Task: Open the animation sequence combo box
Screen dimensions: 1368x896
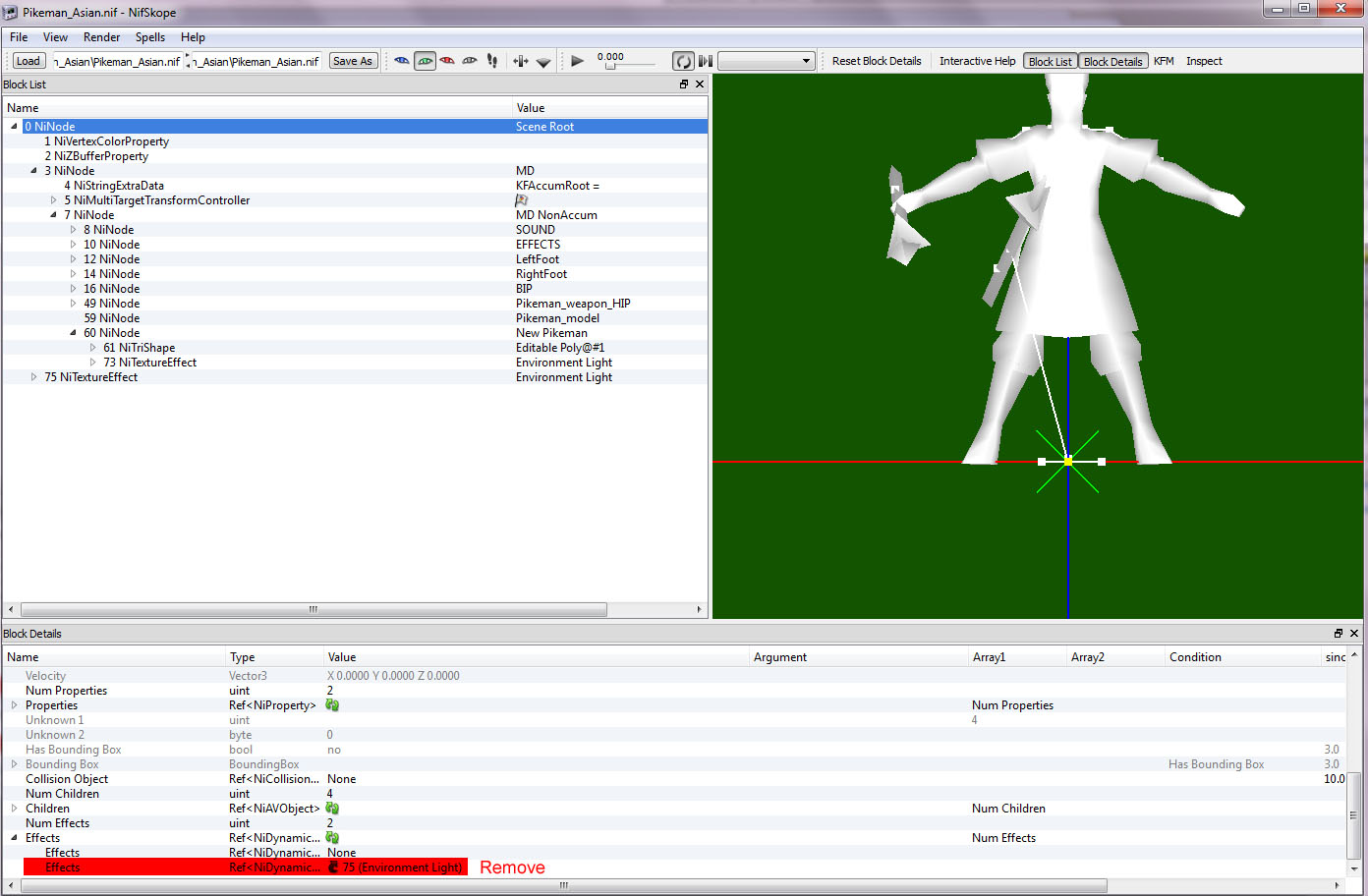Action: (x=767, y=61)
